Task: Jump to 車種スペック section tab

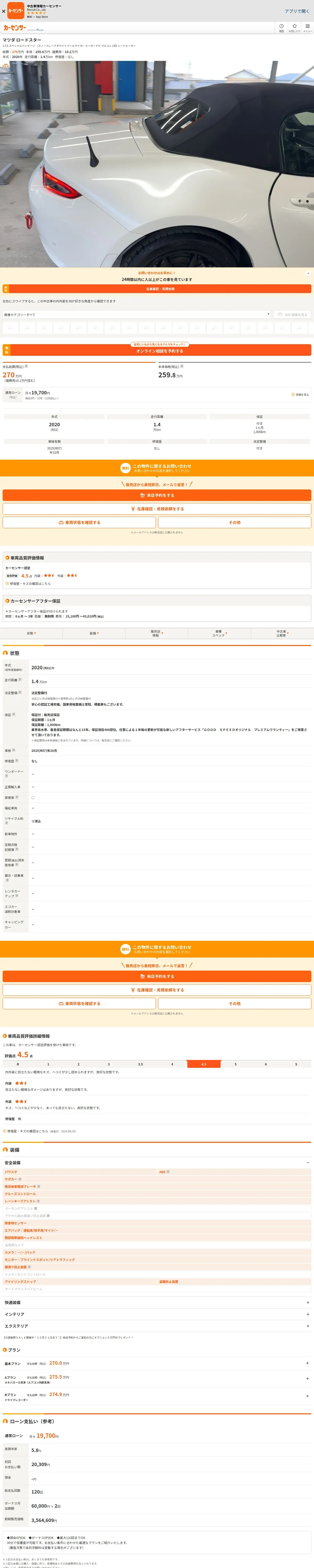Action: pos(220,633)
